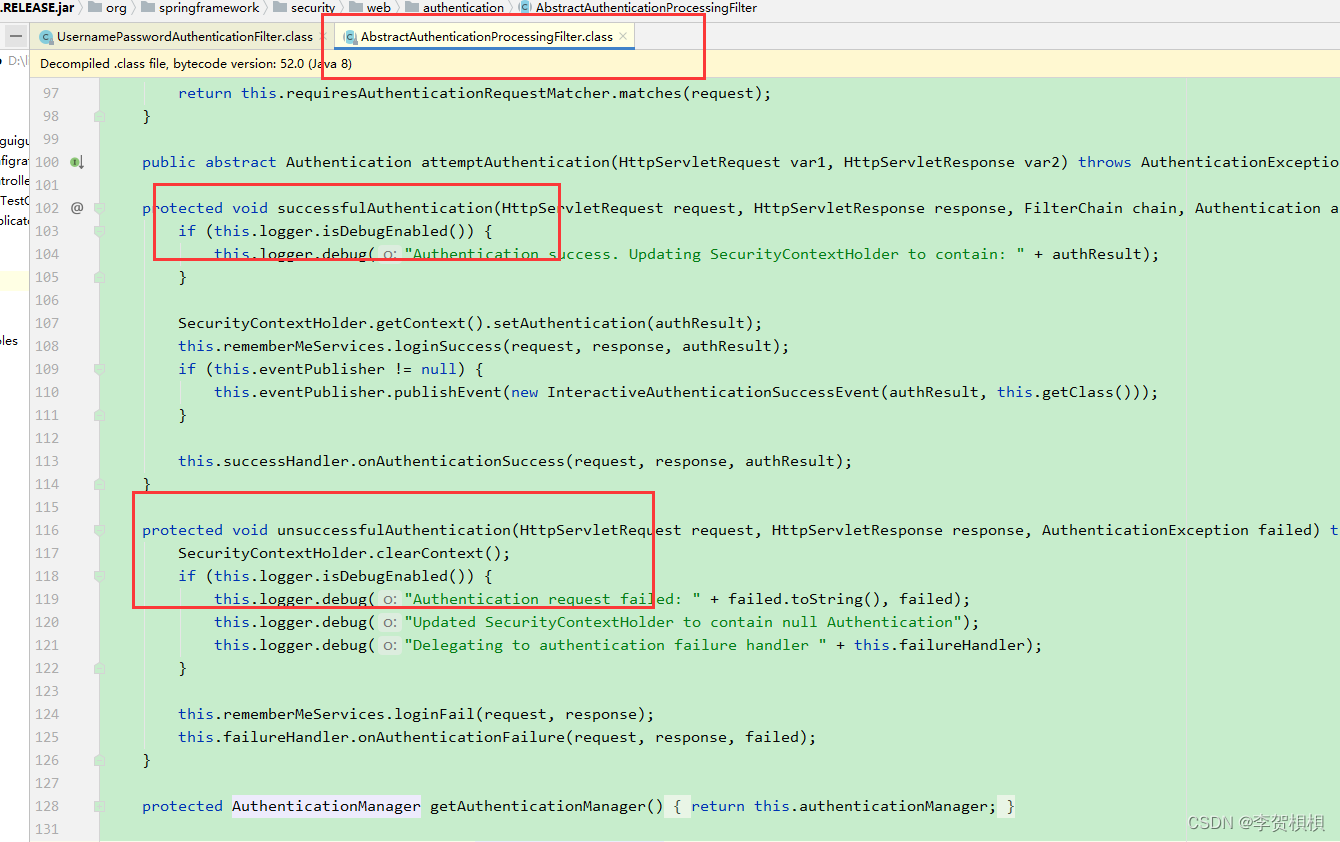Open 'authentication' breadcrumb item
1340x842 pixels.
pos(463,8)
